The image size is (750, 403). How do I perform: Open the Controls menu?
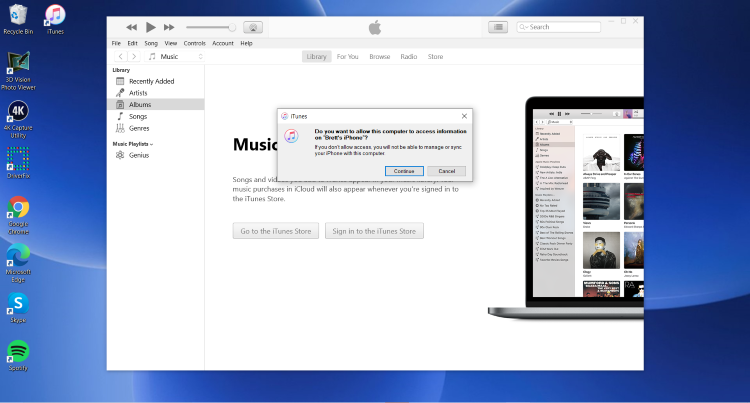[x=194, y=43]
